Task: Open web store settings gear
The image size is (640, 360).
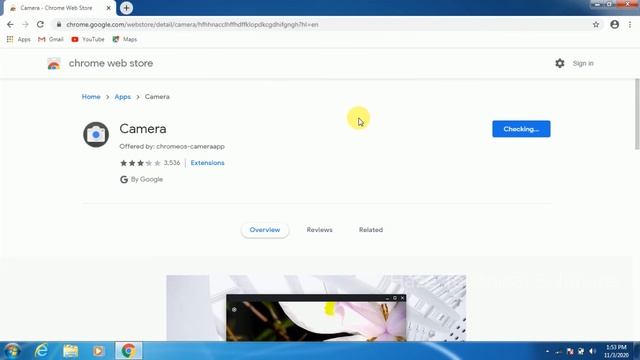Action: 560,63
